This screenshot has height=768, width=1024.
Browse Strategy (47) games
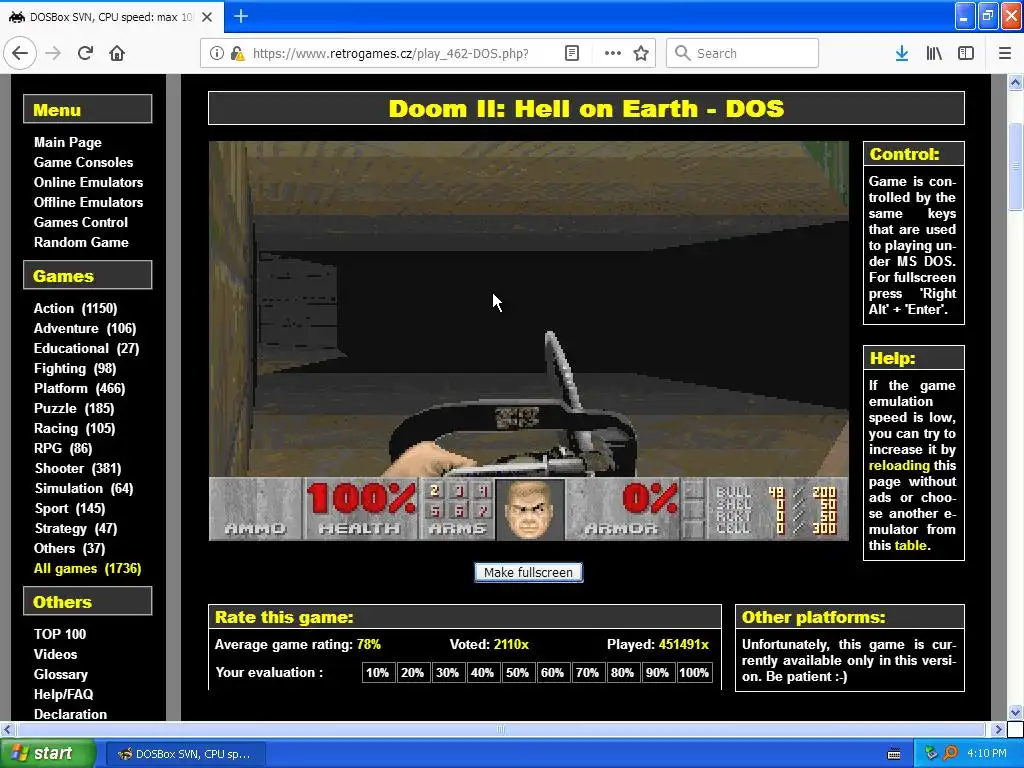pyautogui.click(x=76, y=528)
